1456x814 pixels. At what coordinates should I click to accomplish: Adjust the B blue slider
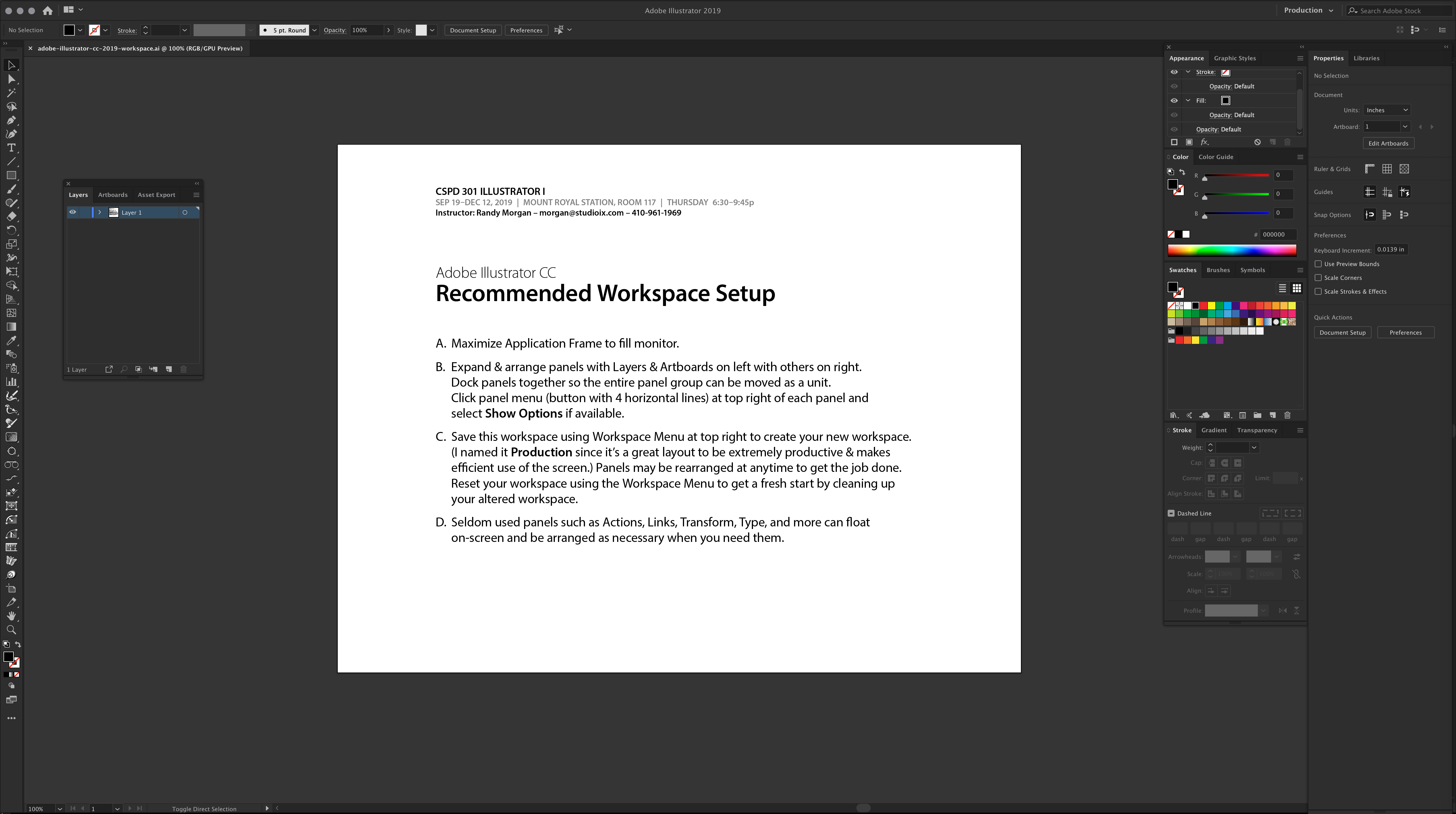(x=1237, y=214)
